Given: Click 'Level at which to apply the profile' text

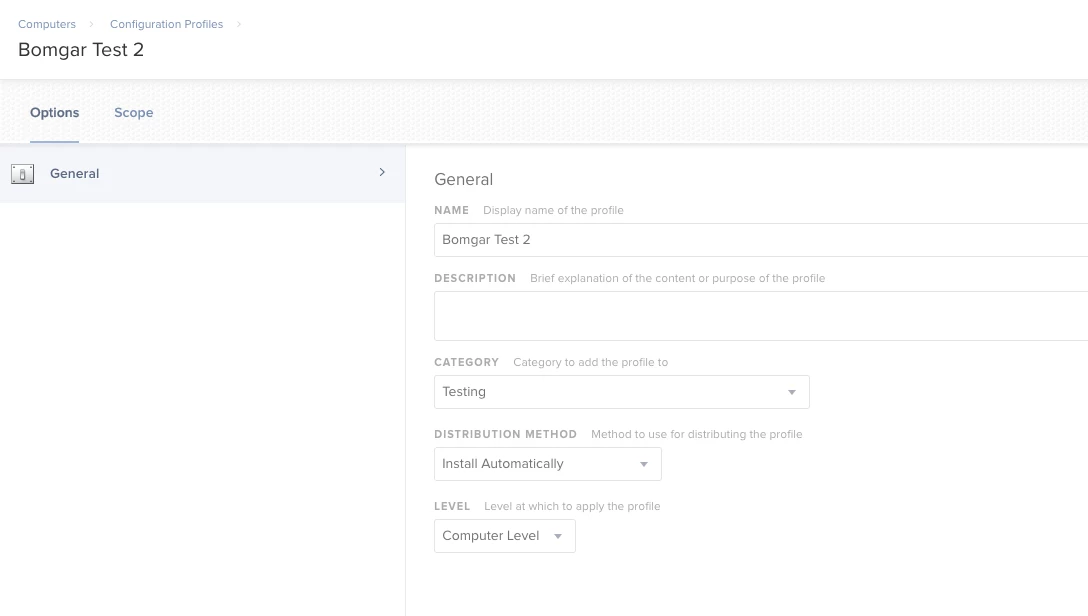Looking at the screenshot, I should pos(572,506).
